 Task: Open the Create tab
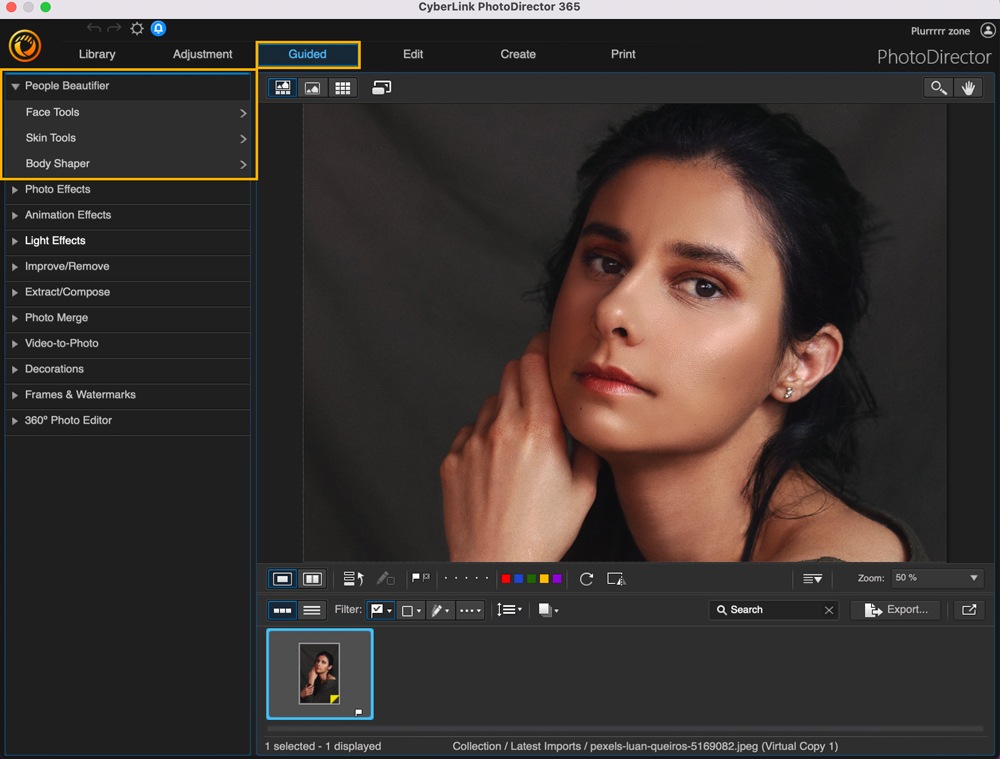[518, 54]
